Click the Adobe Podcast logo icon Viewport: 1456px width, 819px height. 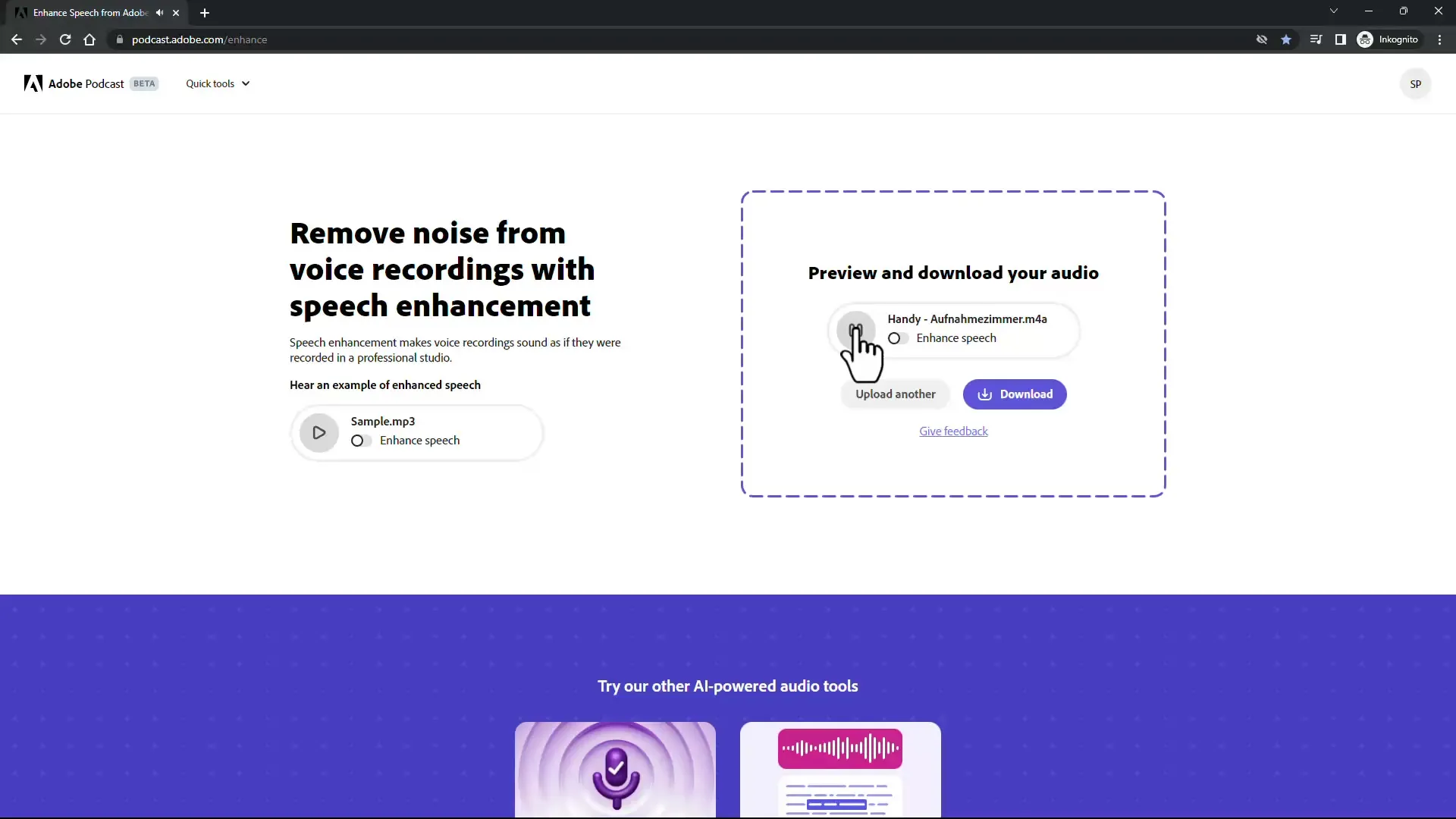[32, 83]
